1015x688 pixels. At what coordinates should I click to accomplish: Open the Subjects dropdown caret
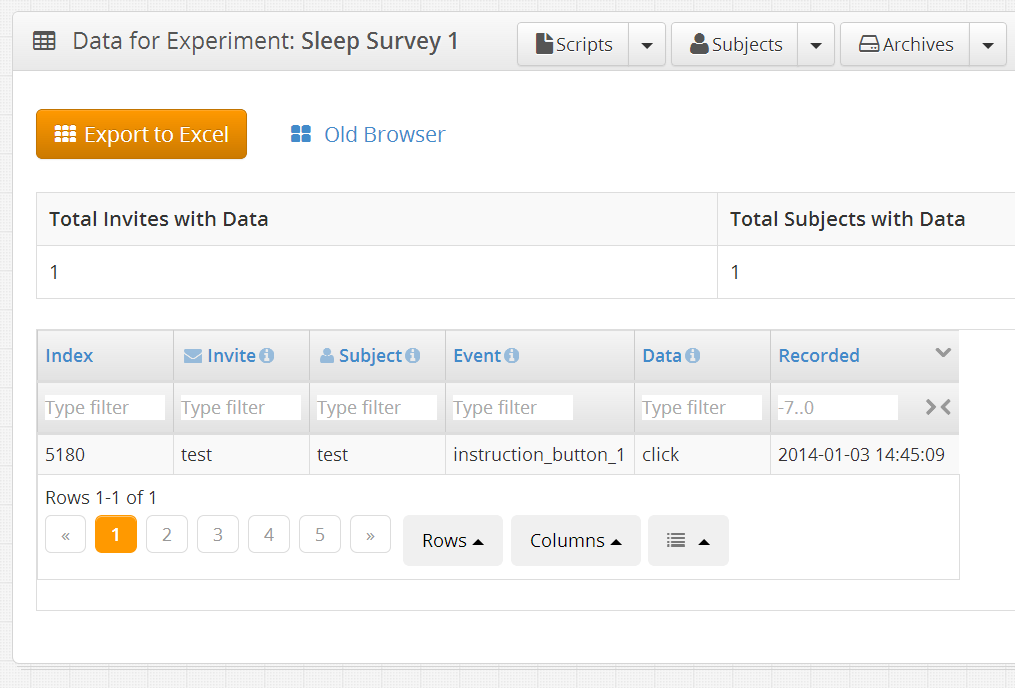816,45
